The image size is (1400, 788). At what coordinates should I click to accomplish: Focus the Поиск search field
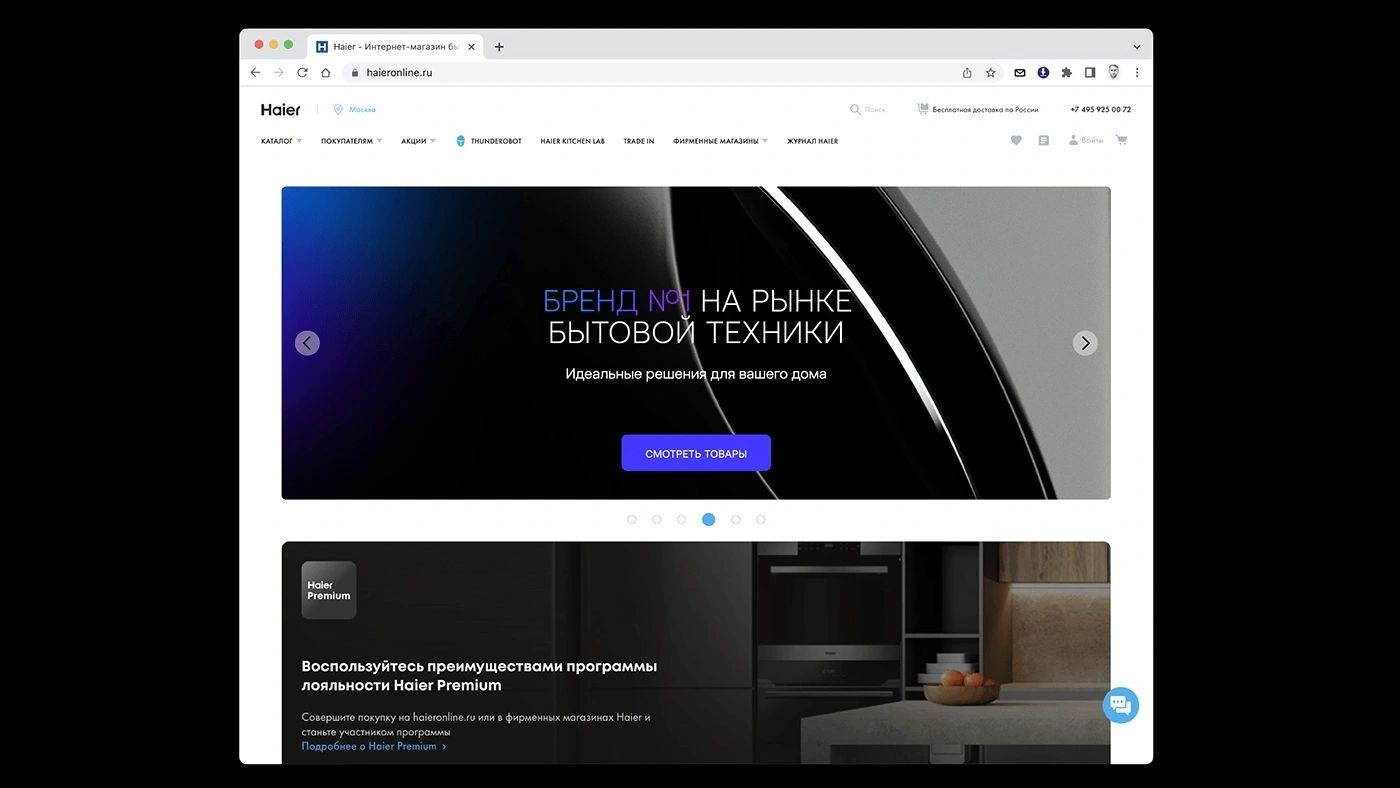[868, 110]
